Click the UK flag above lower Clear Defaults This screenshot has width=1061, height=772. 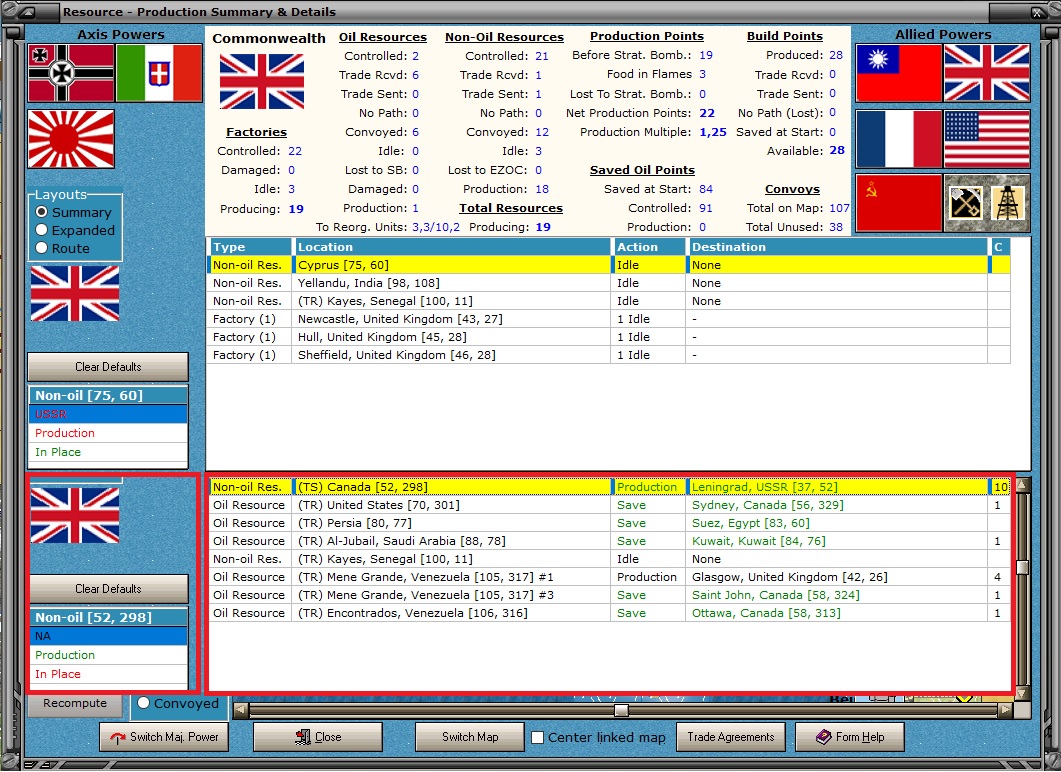75,516
